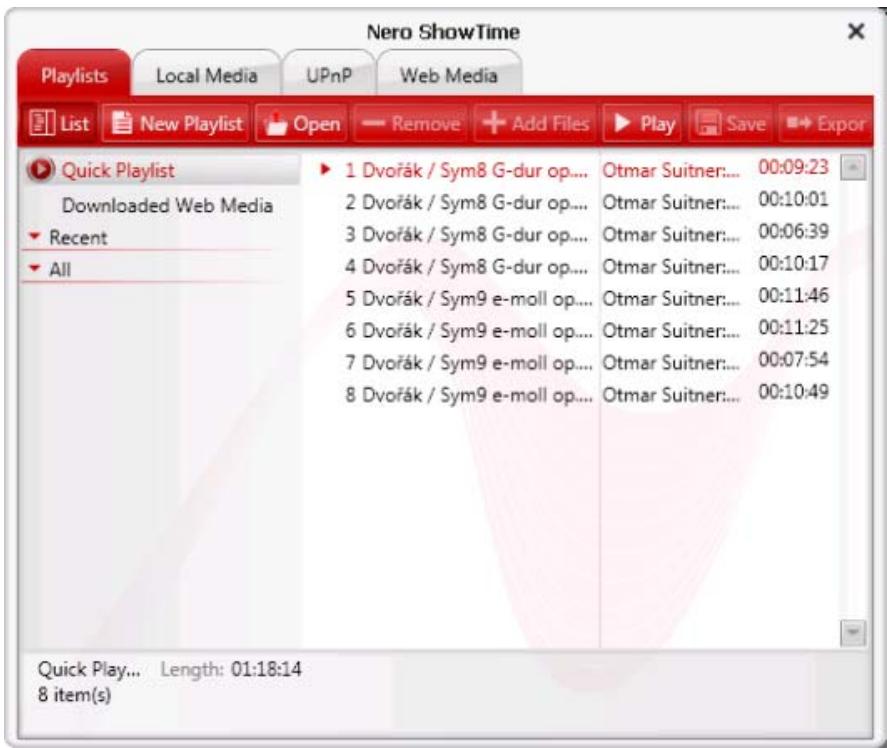Click the now-playing arrow on track 1
The width and height of the screenshot is (887, 748).
pos(325,169)
